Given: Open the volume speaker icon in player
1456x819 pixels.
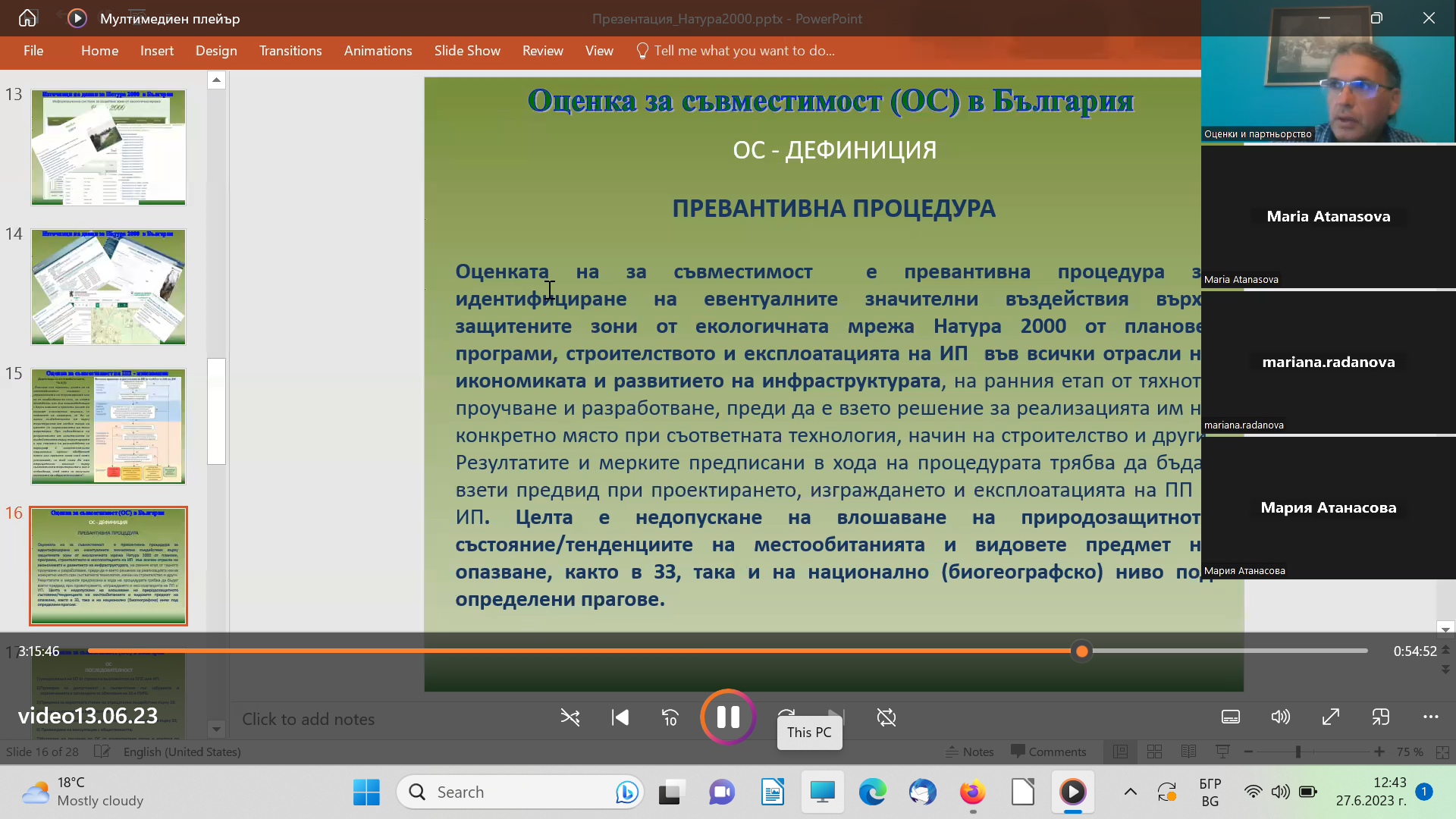Looking at the screenshot, I should (x=1281, y=717).
